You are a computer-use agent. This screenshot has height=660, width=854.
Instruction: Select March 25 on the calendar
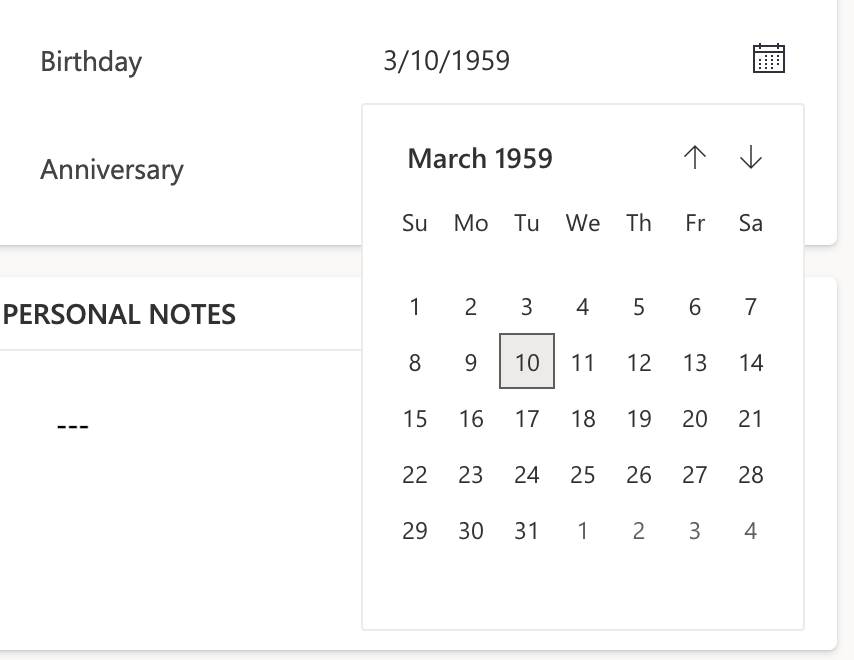click(583, 475)
